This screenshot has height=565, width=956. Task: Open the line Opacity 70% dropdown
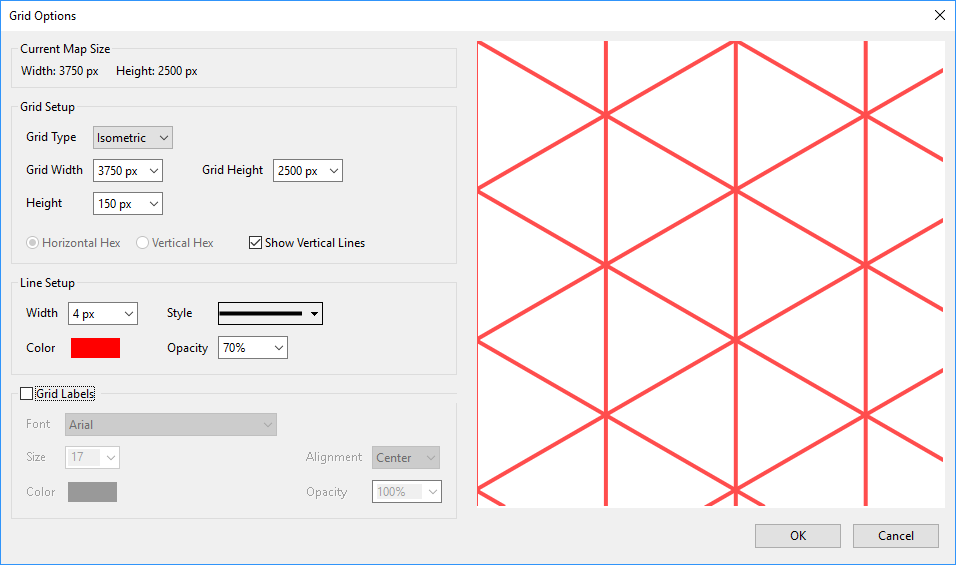252,348
